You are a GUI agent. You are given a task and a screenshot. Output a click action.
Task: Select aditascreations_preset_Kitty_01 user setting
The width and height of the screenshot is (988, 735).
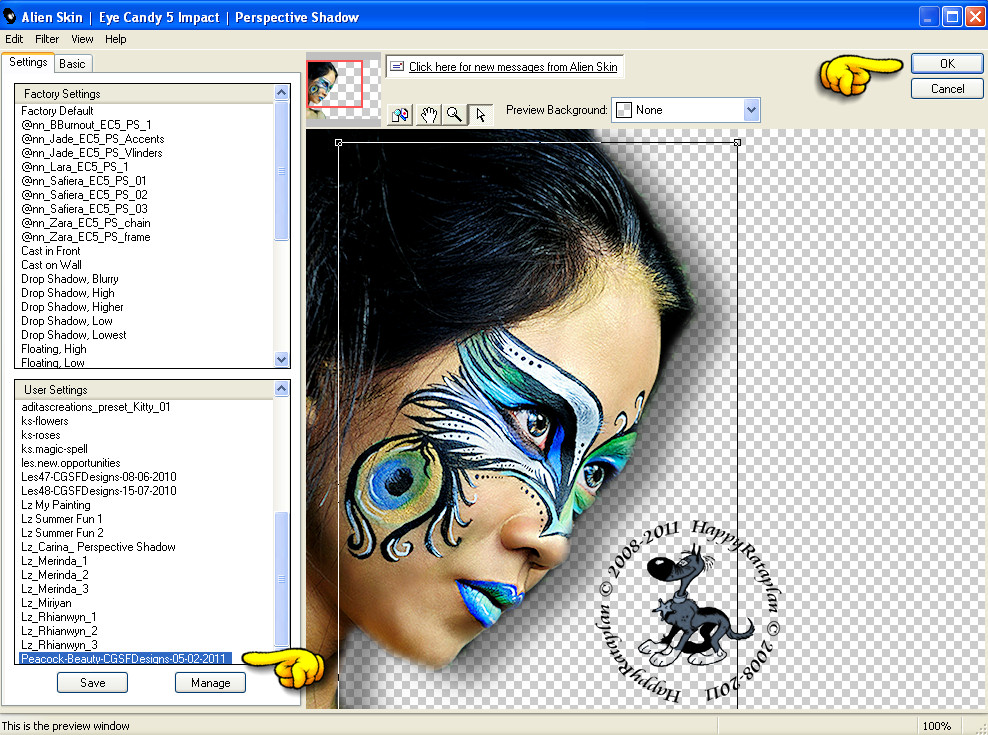click(96, 407)
